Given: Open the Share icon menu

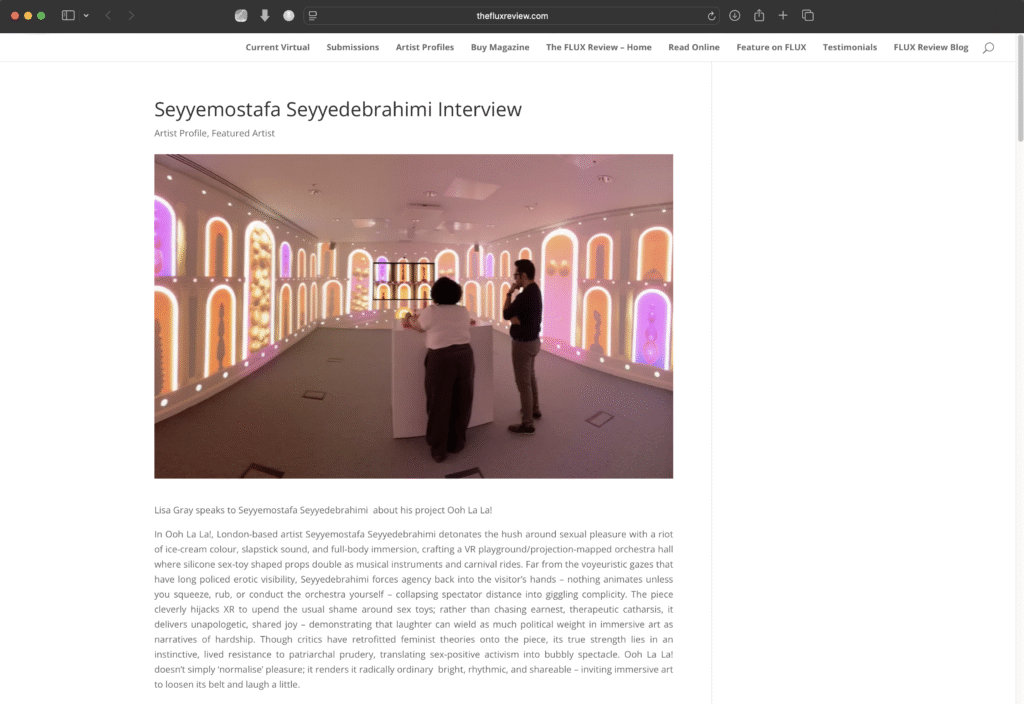Looking at the screenshot, I should [759, 16].
